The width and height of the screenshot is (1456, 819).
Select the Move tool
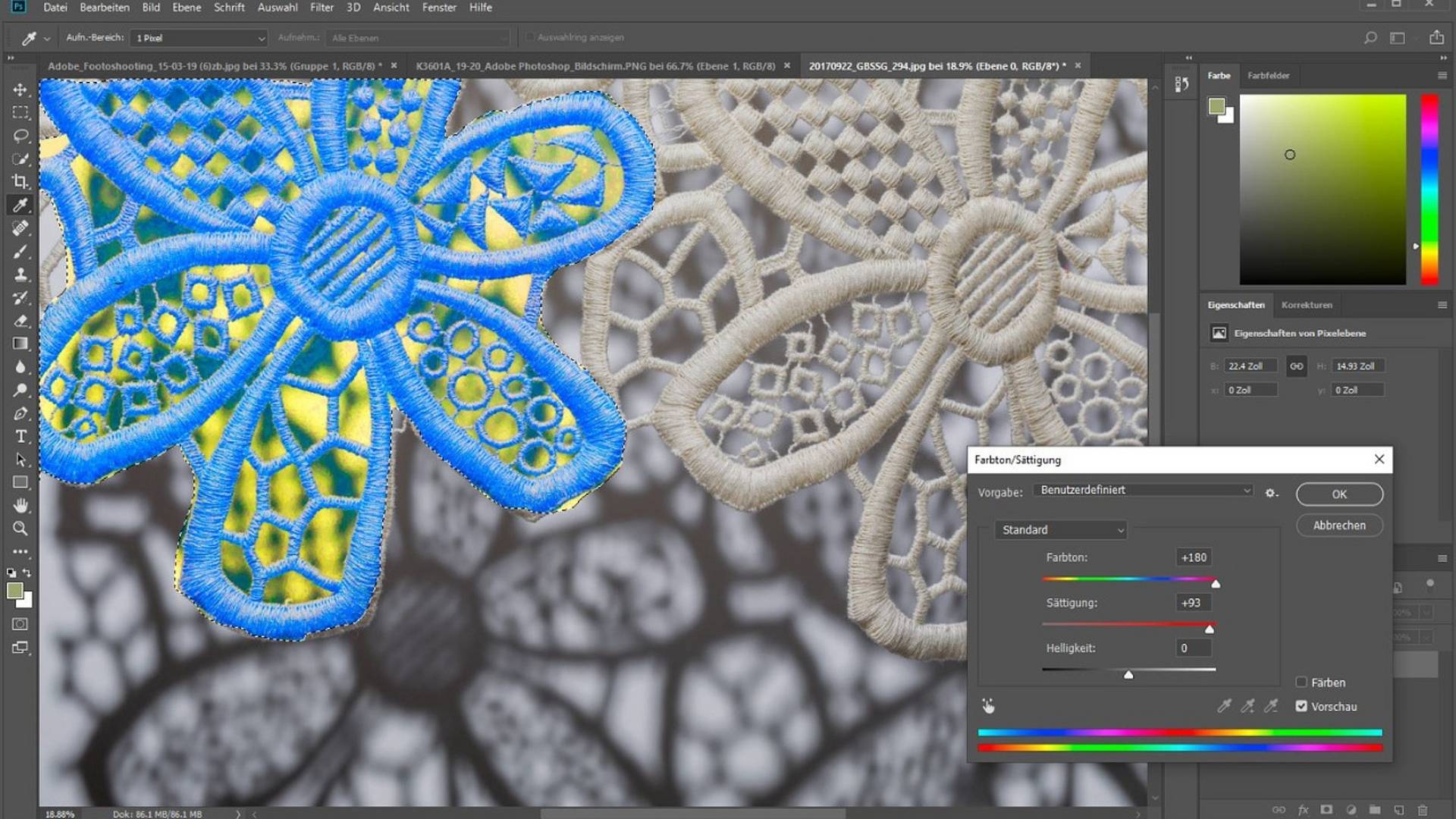(20, 89)
